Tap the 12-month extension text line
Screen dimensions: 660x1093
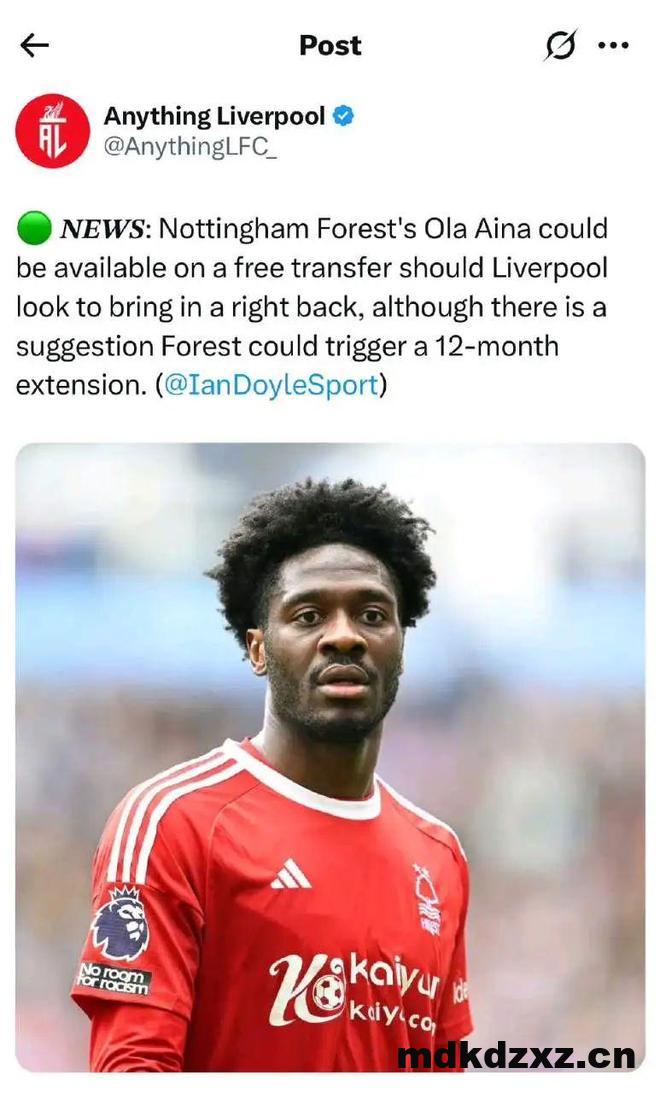tap(287, 346)
